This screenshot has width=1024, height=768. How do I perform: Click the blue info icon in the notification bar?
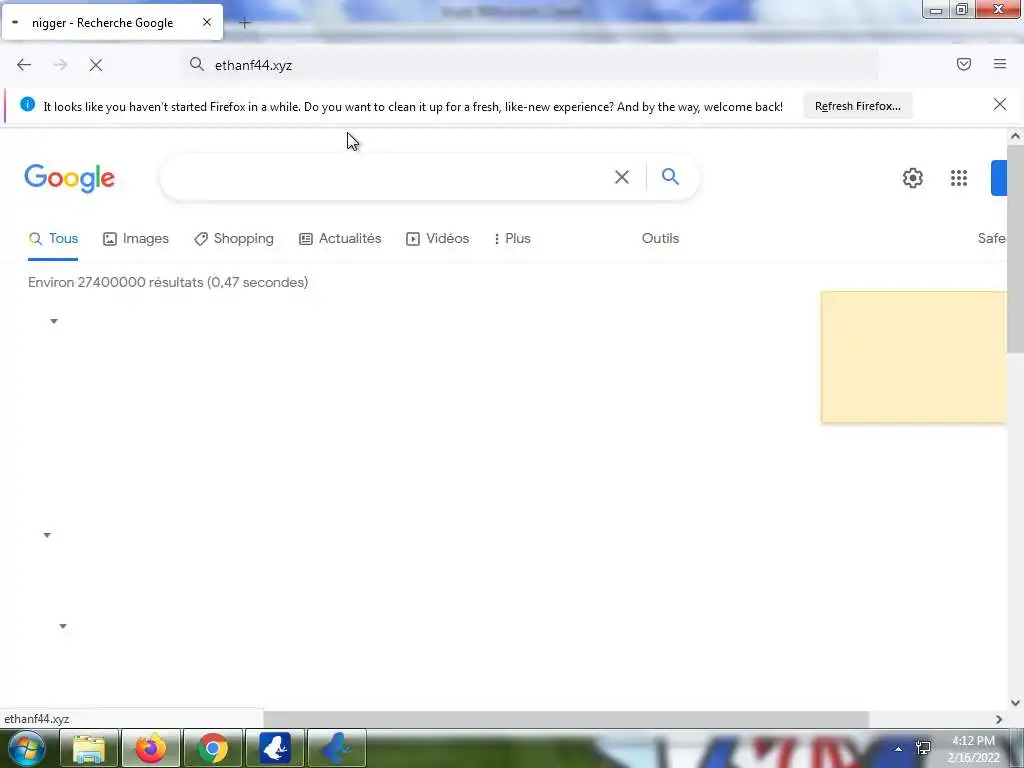pos(27,104)
